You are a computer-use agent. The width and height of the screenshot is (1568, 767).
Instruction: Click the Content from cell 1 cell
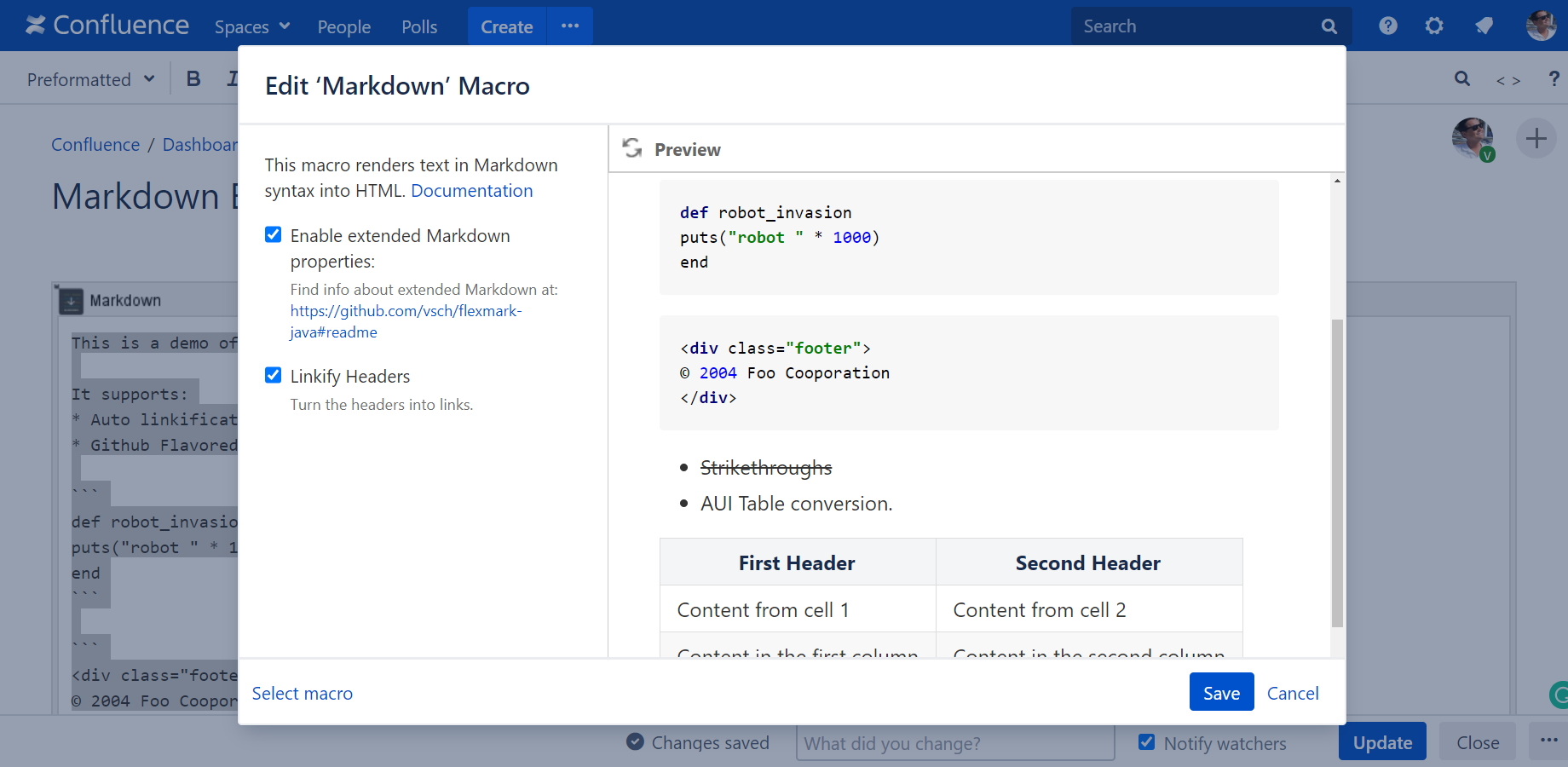797,609
